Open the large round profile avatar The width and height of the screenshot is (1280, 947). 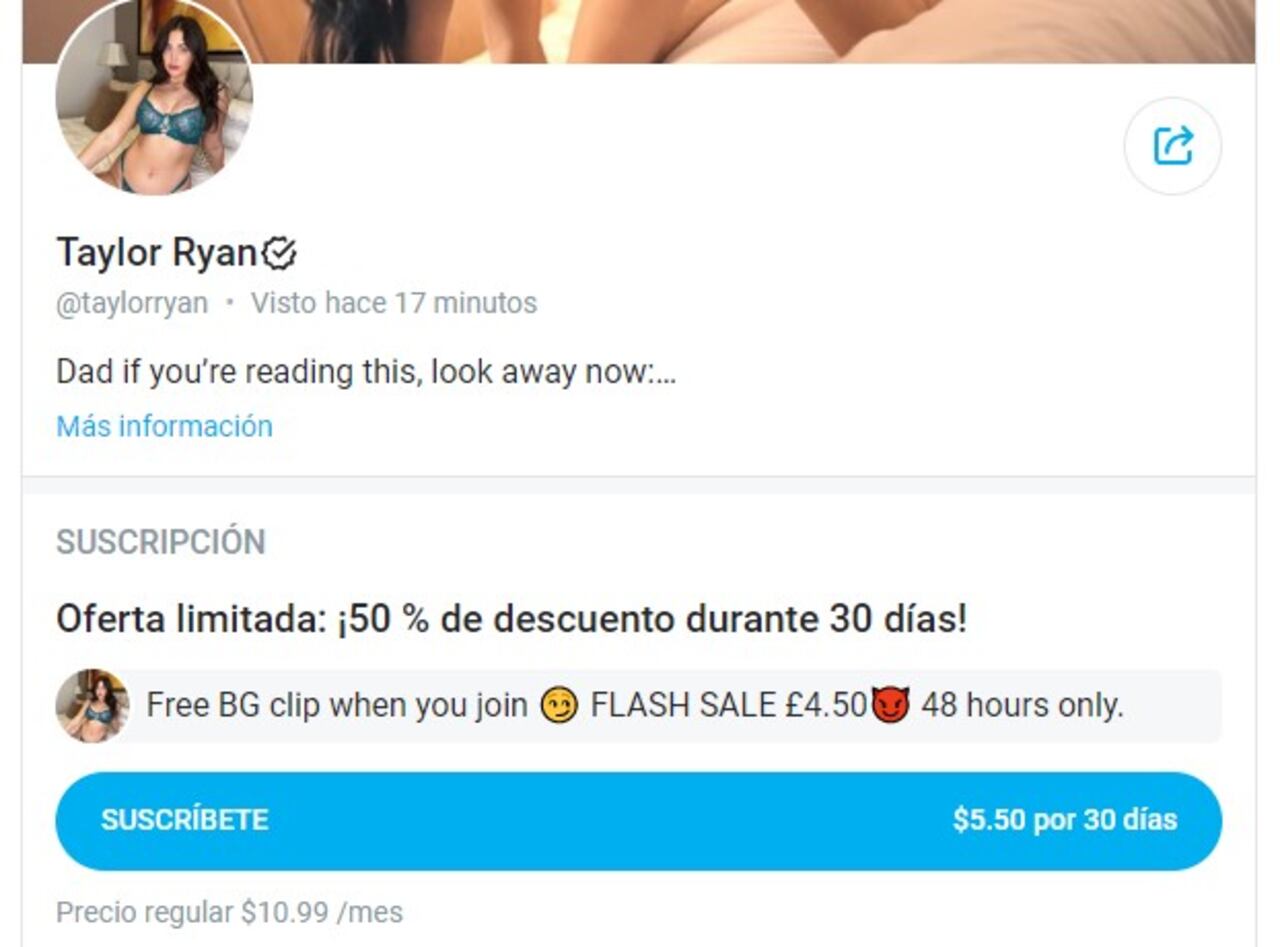(154, 97)
